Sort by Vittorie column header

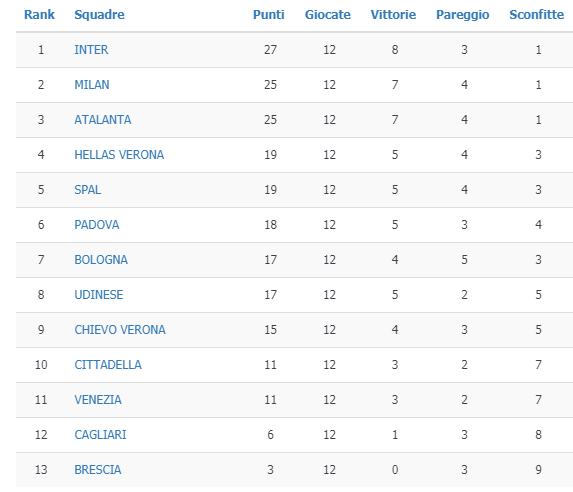click(x=393, y=15)
